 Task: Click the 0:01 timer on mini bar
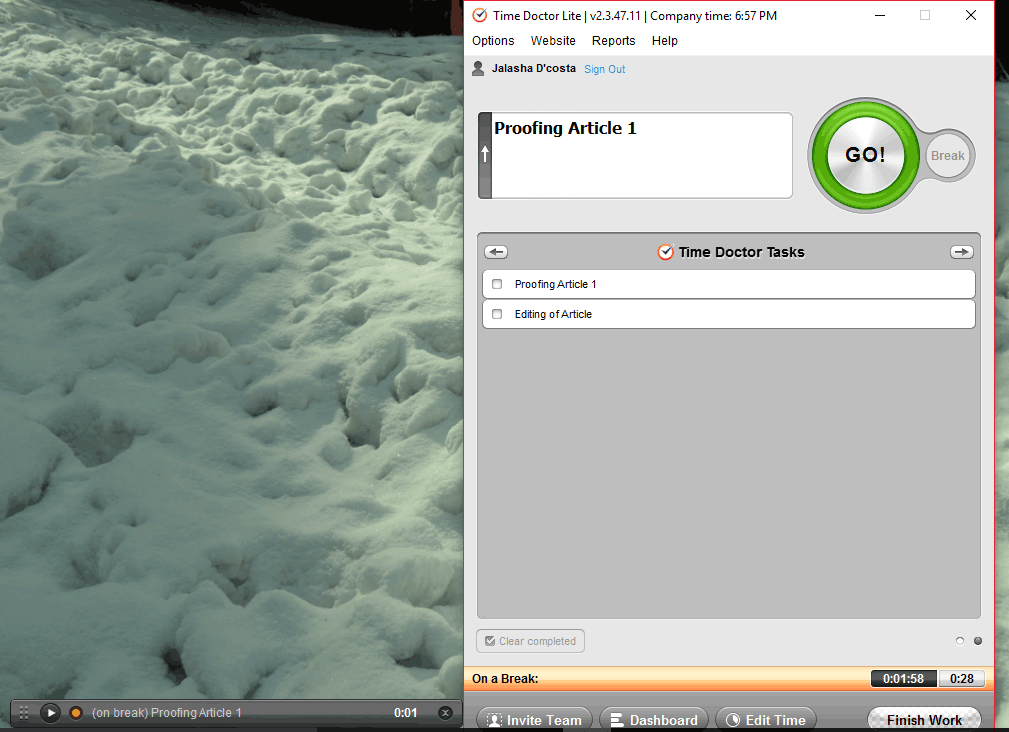click(x=405, y=713)
